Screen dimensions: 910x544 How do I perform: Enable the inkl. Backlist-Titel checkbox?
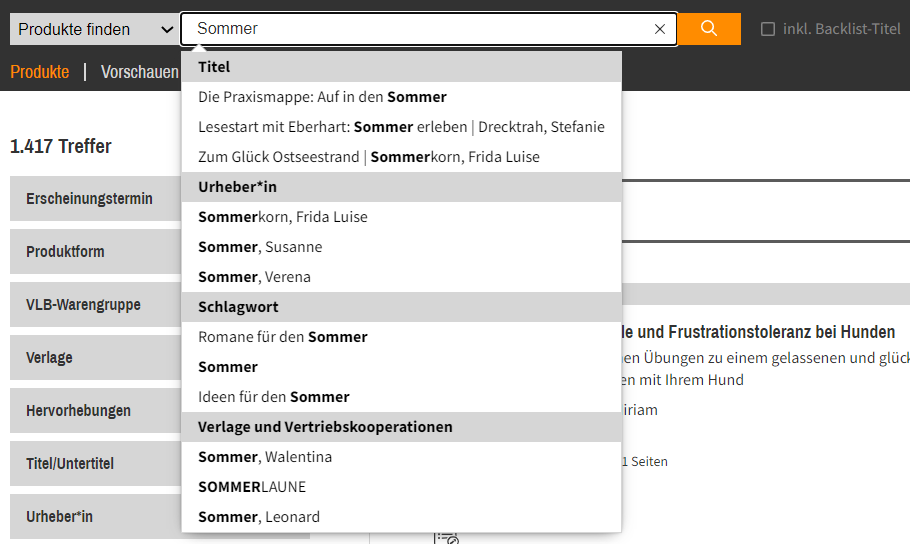pos(768,29)
